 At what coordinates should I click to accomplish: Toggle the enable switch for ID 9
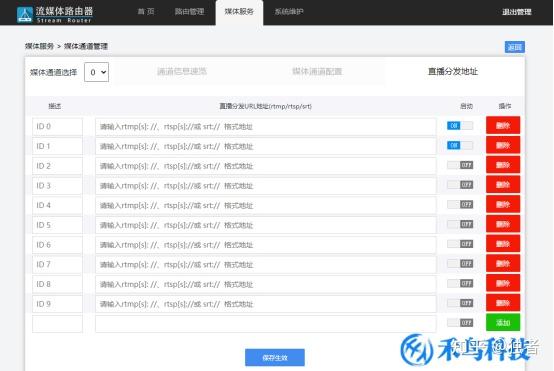[460, 303]
